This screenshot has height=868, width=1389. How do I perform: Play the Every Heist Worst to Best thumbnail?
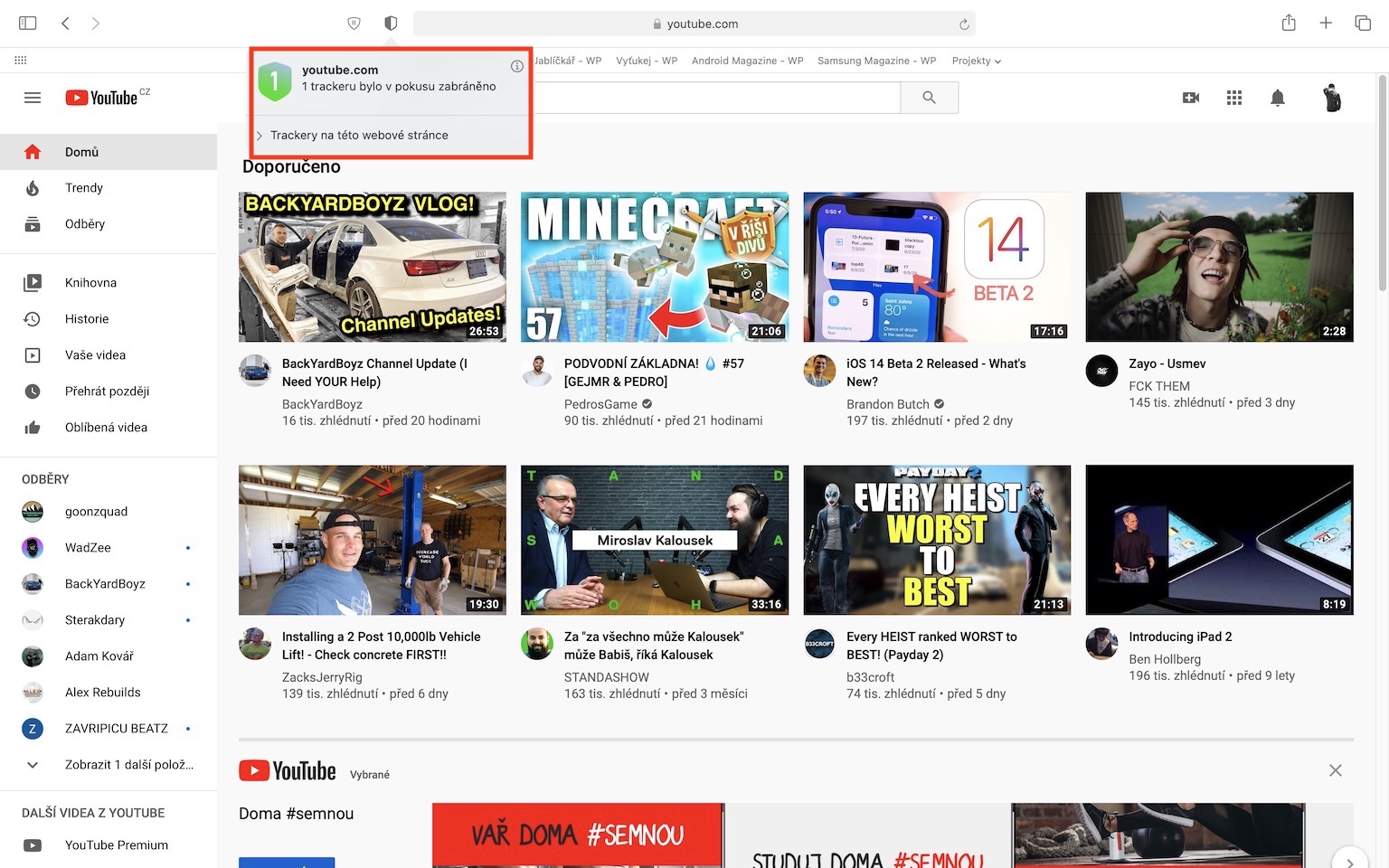click(x=937, y=540)
